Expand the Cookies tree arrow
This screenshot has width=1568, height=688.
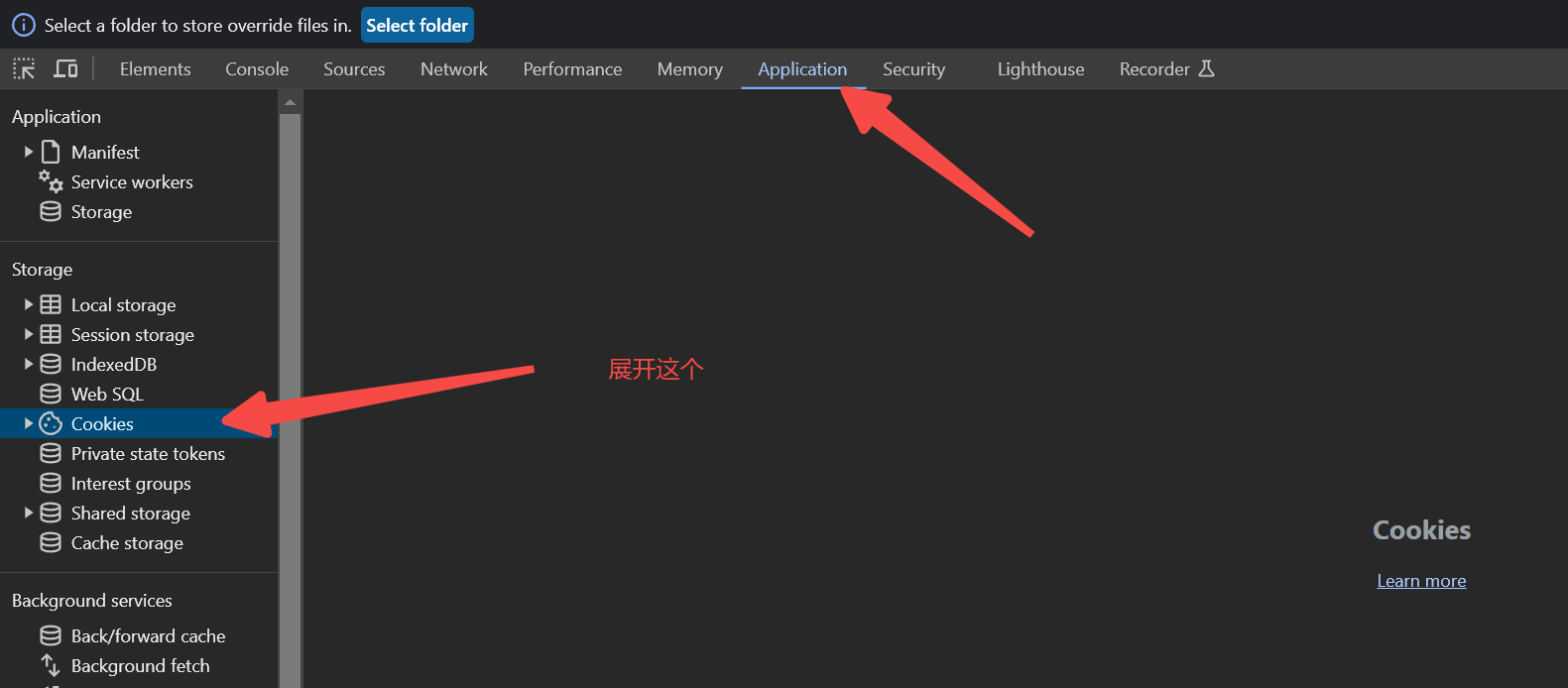pos(29,423)
